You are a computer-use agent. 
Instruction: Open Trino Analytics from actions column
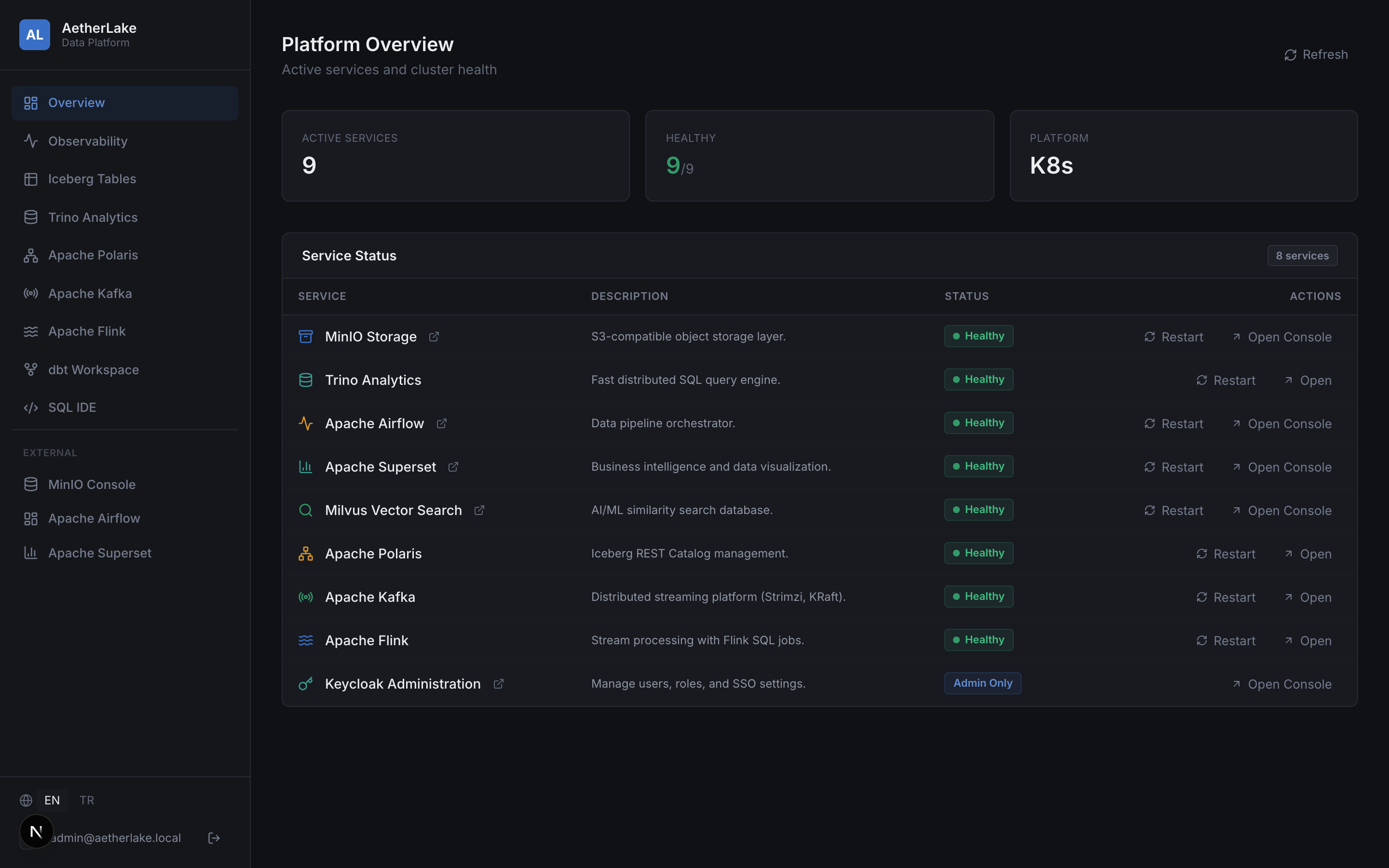(1307, 380)
